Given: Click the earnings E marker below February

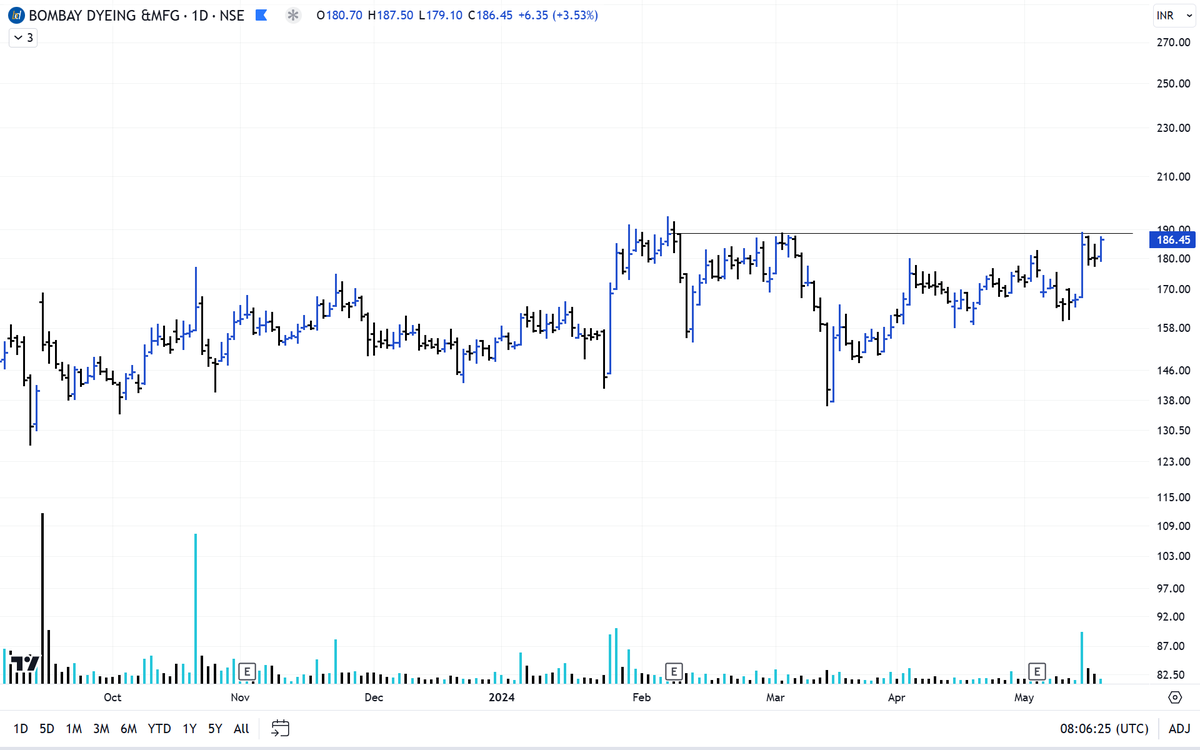Looking at the screenshot, I should 674,672.
